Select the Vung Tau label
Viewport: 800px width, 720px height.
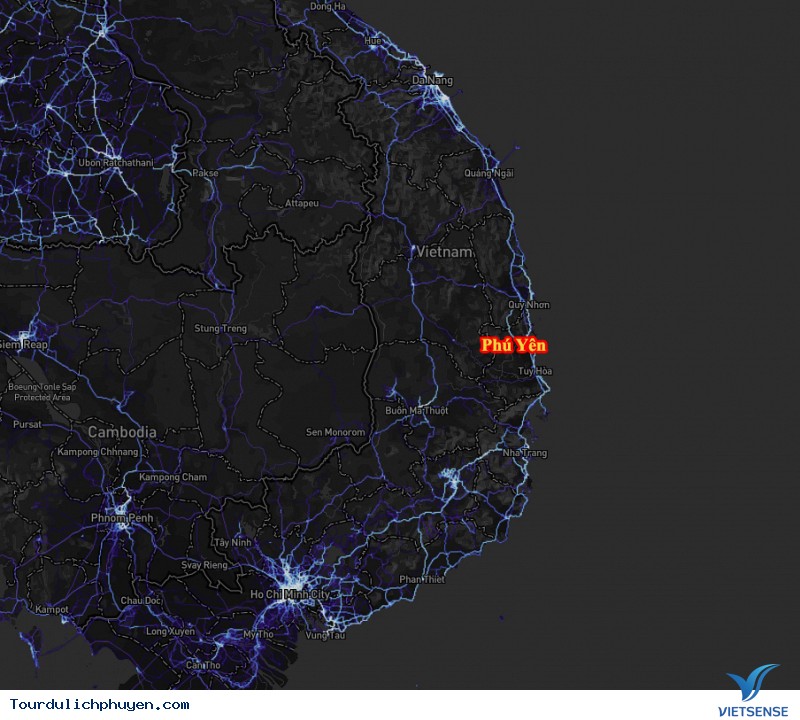pyautogui.click(x=325, y=635)
